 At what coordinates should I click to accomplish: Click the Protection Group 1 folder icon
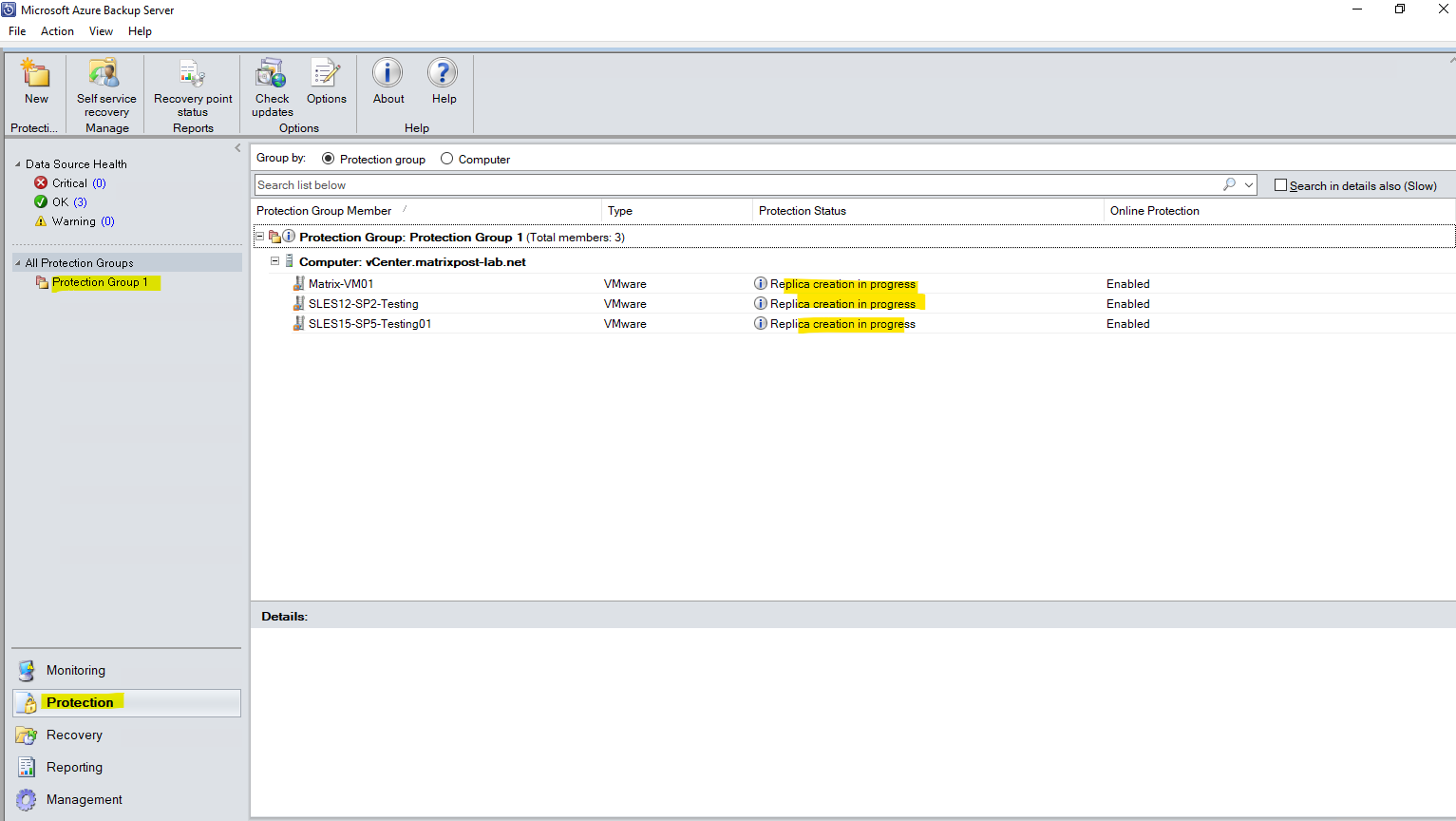click(x=42, y=282)
